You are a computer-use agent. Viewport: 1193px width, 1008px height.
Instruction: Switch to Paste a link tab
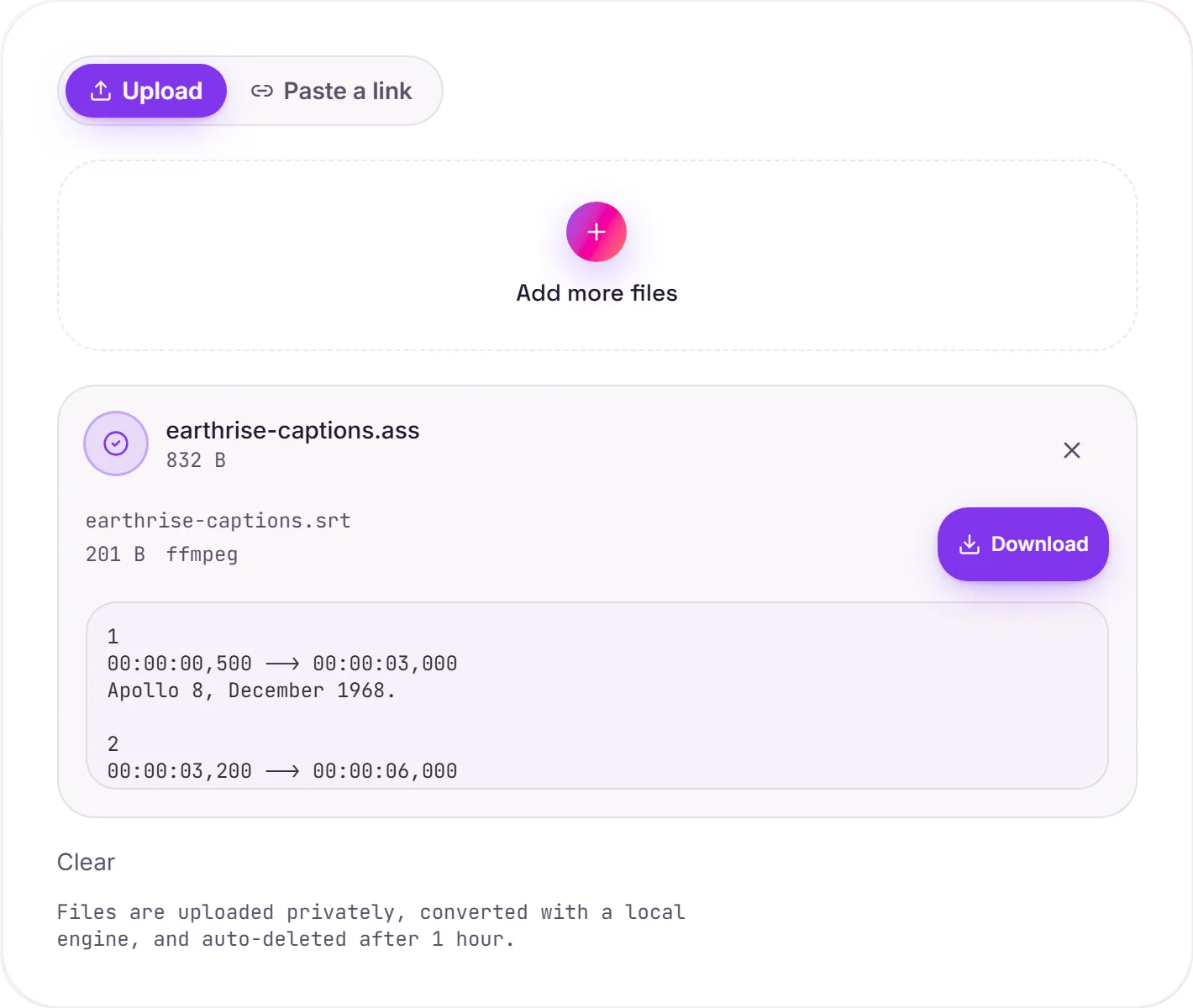[x=332, y=91]
